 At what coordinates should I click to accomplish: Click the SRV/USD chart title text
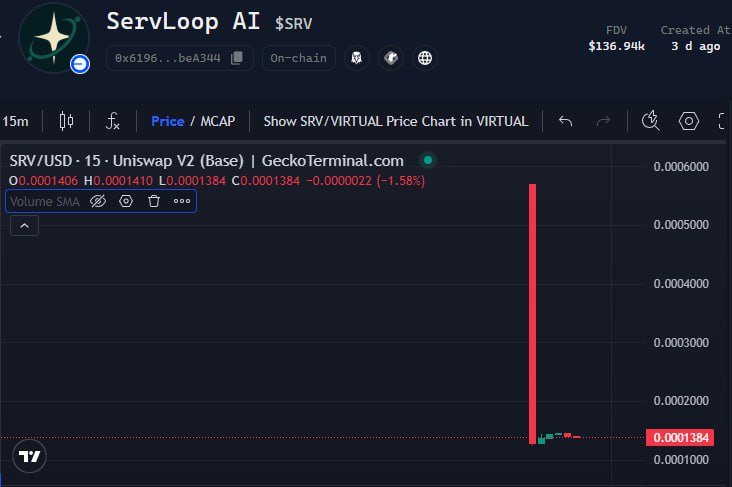coord(206,161)
